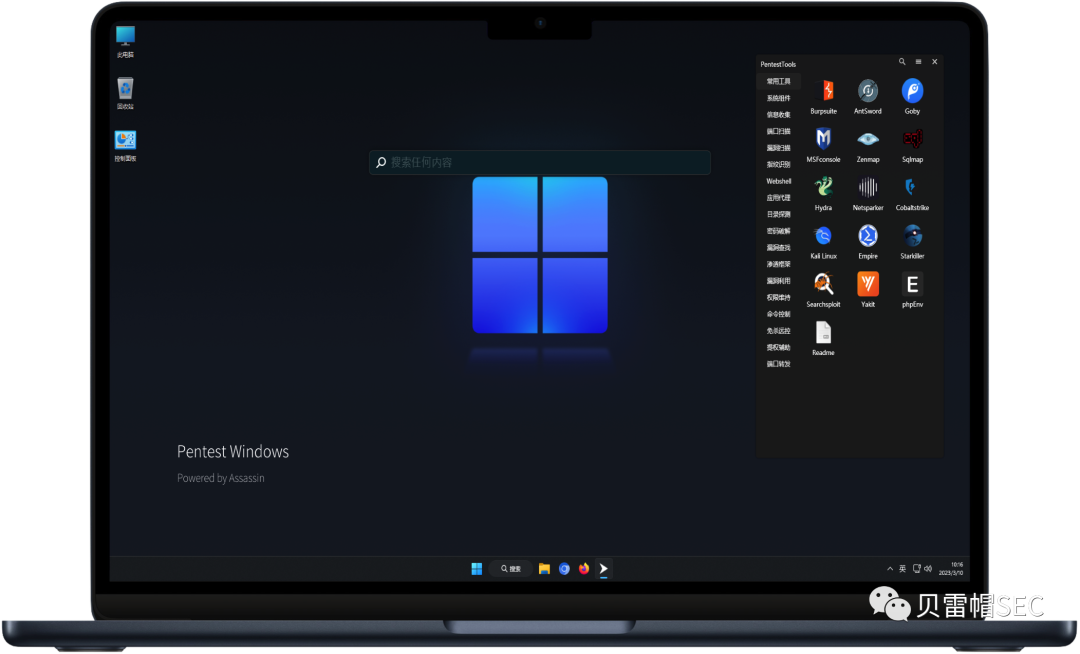The height and width of the screenshot is (654, 1080).
Task: Open the 命令控制 category
Action: point(778,314)
